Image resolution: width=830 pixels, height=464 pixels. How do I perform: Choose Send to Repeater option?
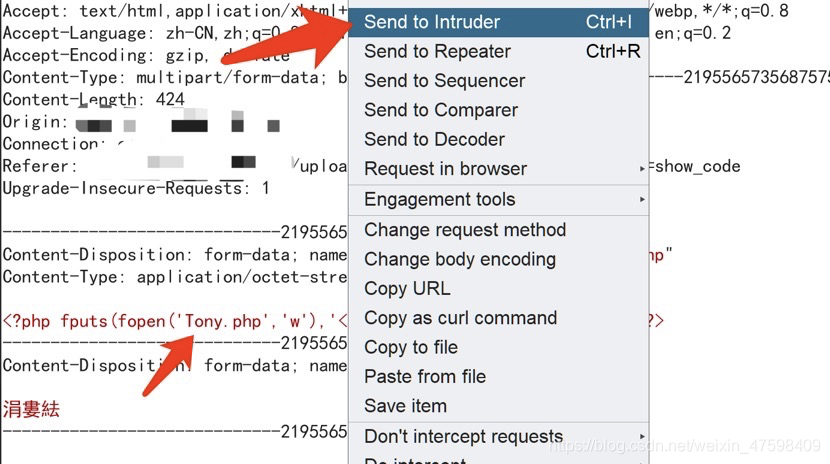coord(437,52)
